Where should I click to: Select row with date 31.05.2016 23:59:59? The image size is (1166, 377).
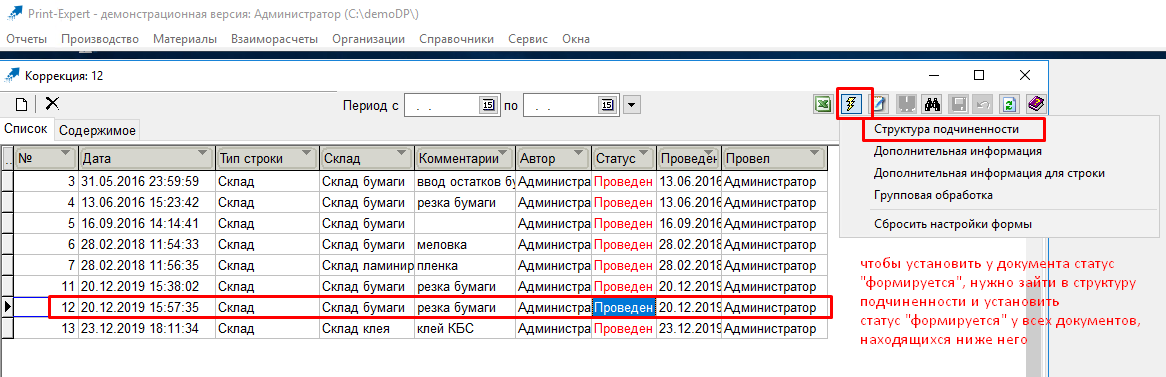coord(415,182)
